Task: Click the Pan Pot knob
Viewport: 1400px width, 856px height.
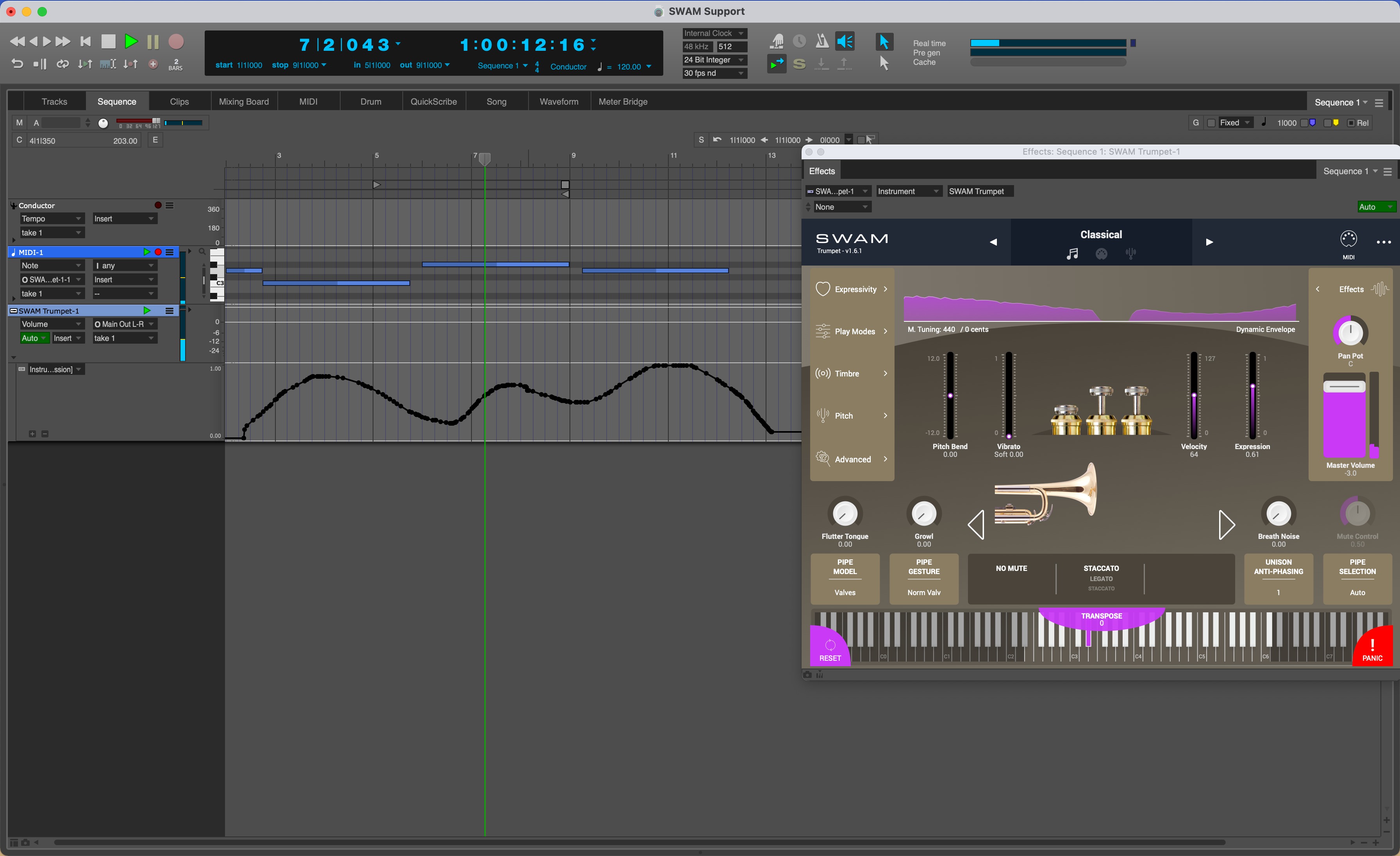Action: coord(1350,333)
